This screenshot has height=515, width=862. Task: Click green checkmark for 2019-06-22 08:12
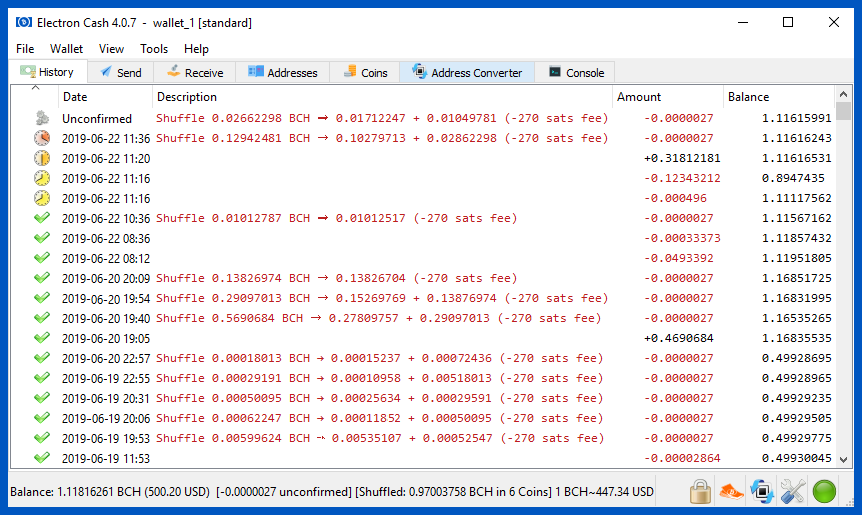click(x=42, y=257)
